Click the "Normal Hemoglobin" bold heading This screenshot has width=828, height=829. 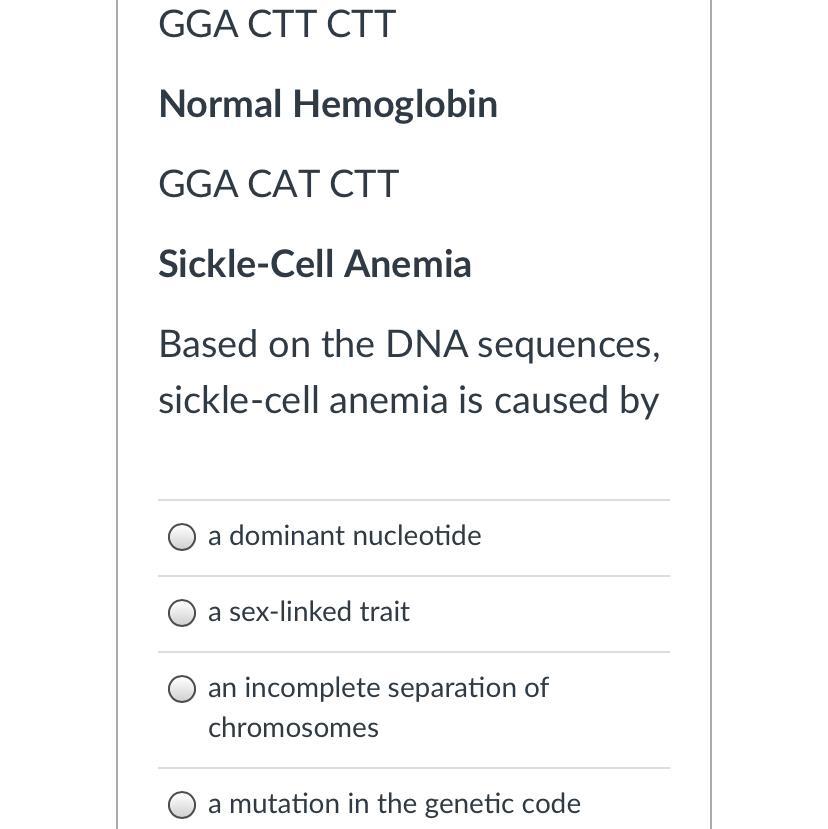click(x=327, y=104)
